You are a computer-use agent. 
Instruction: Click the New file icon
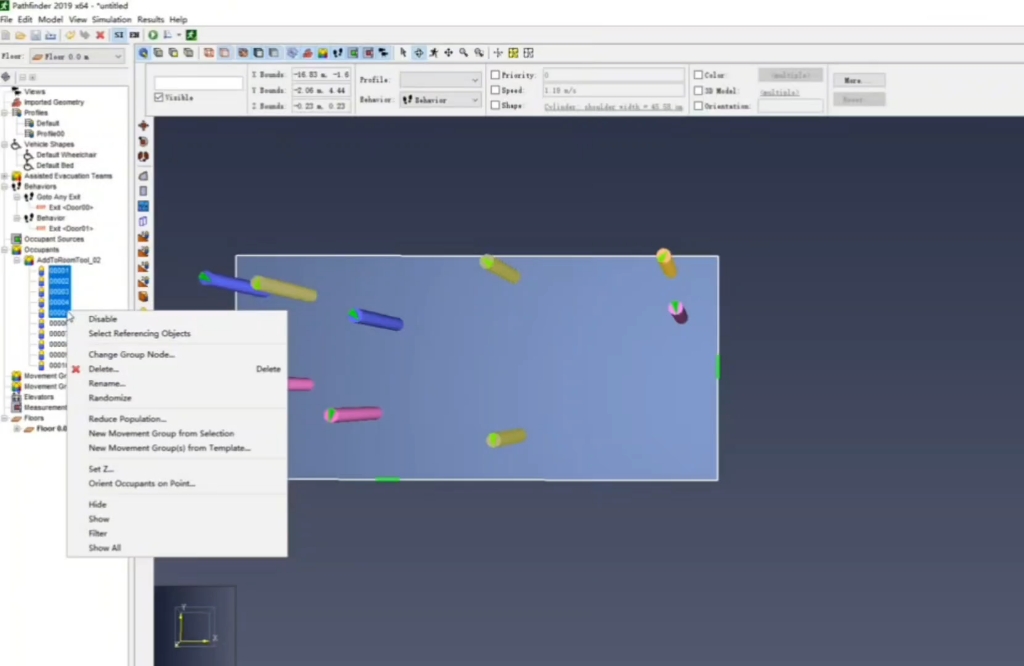(6, 35)
